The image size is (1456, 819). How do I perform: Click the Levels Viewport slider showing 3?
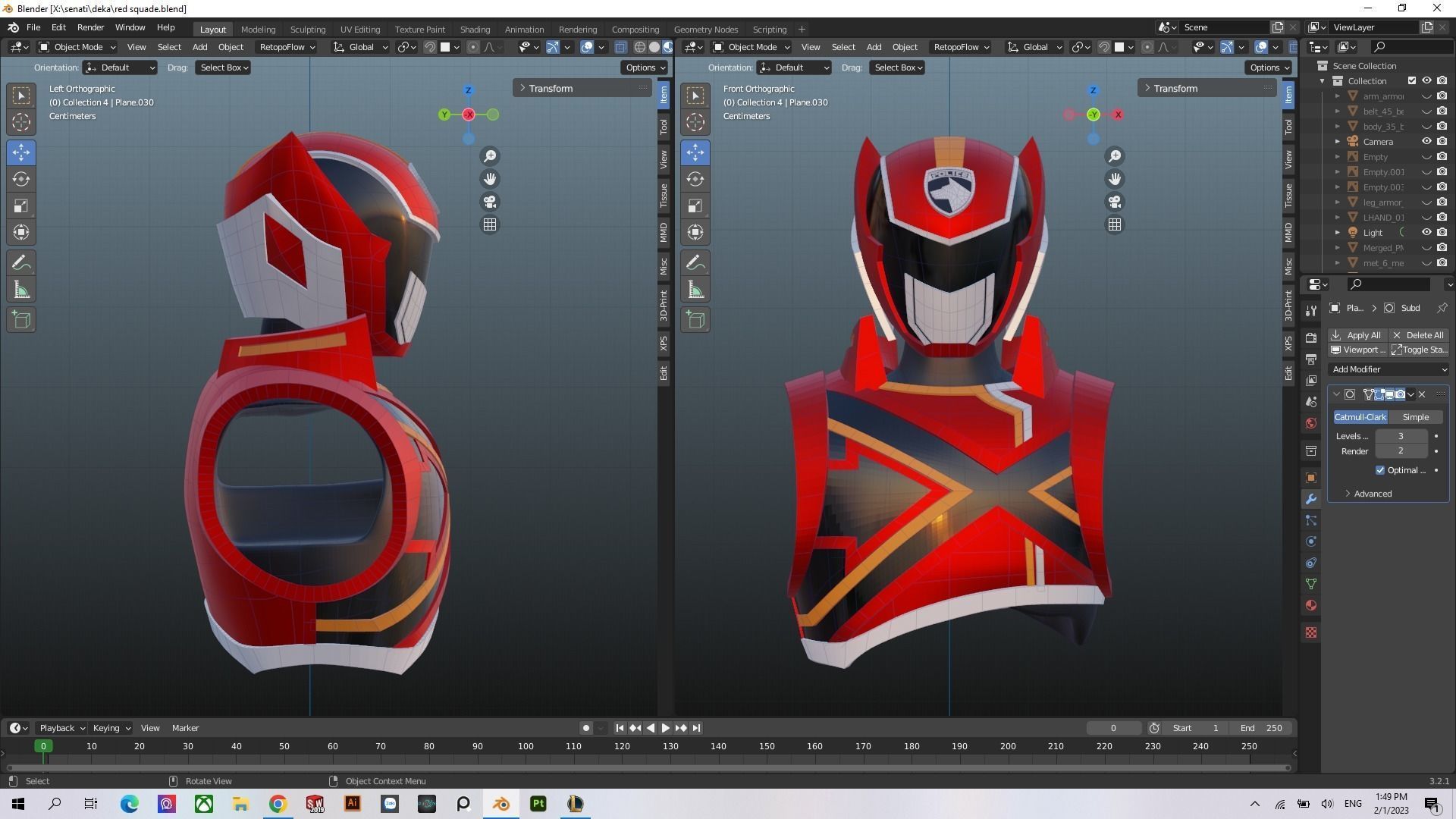pos(1400,436)
